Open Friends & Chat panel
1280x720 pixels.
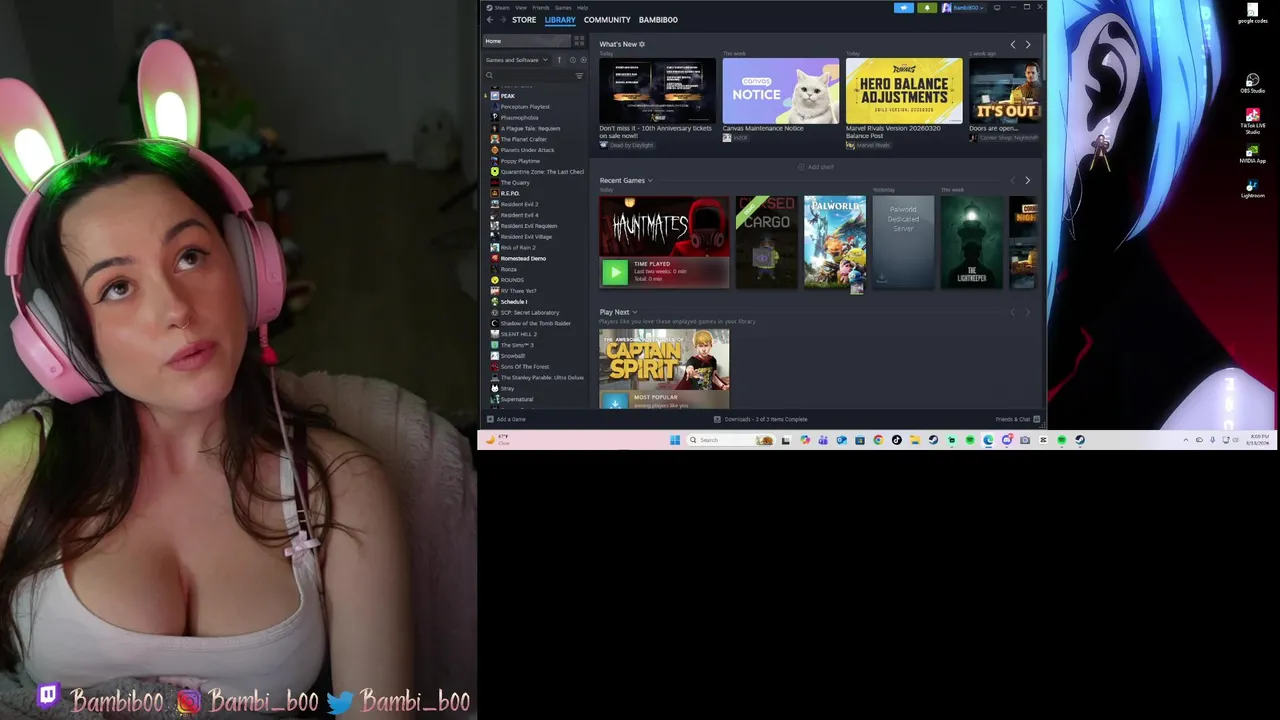tap(1017, 419)
